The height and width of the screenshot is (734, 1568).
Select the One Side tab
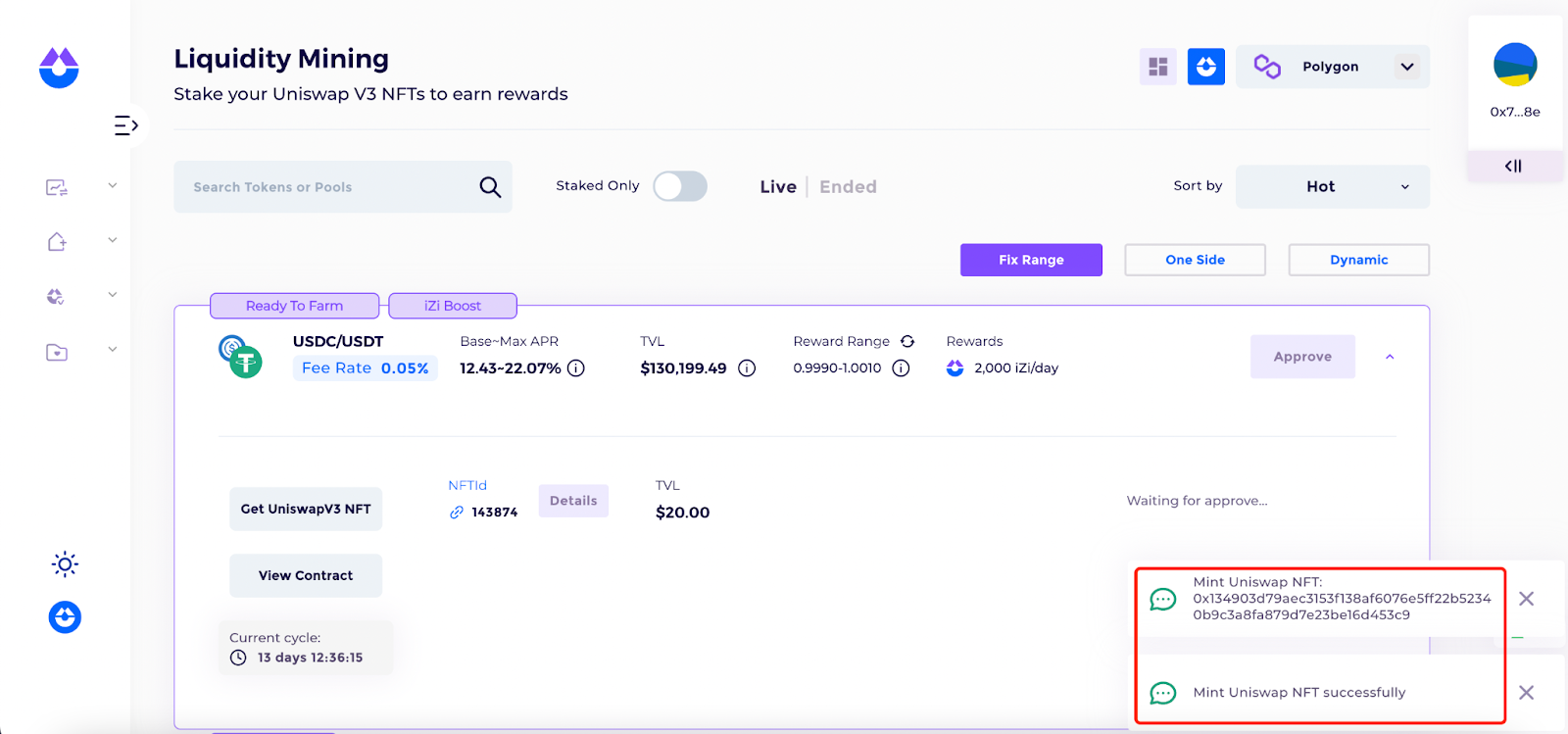[1195, 260]
